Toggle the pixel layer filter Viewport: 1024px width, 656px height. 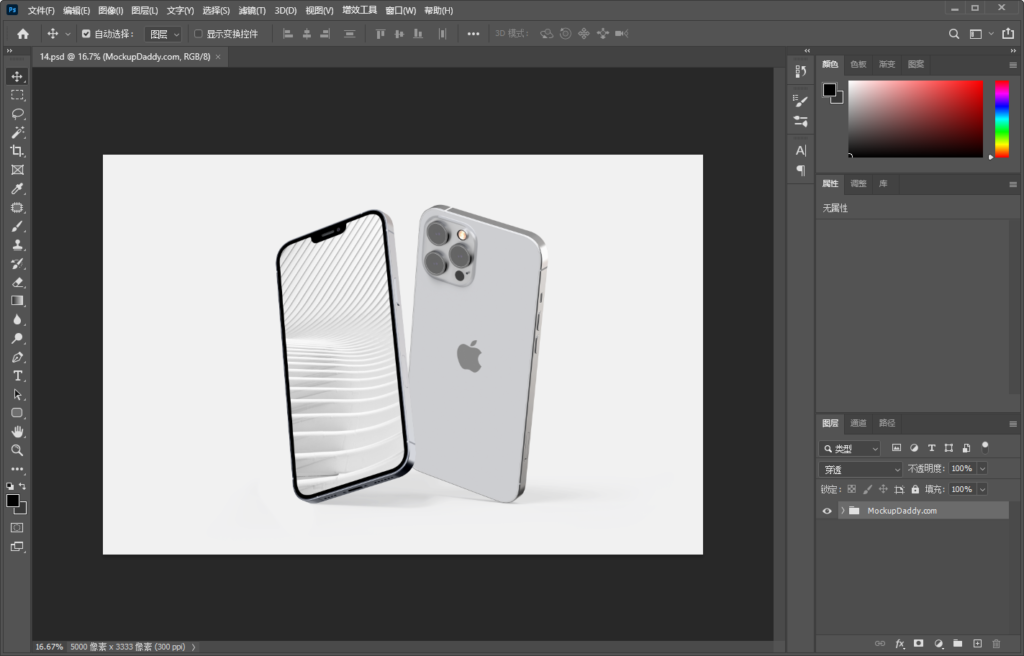tap(896, 448)
